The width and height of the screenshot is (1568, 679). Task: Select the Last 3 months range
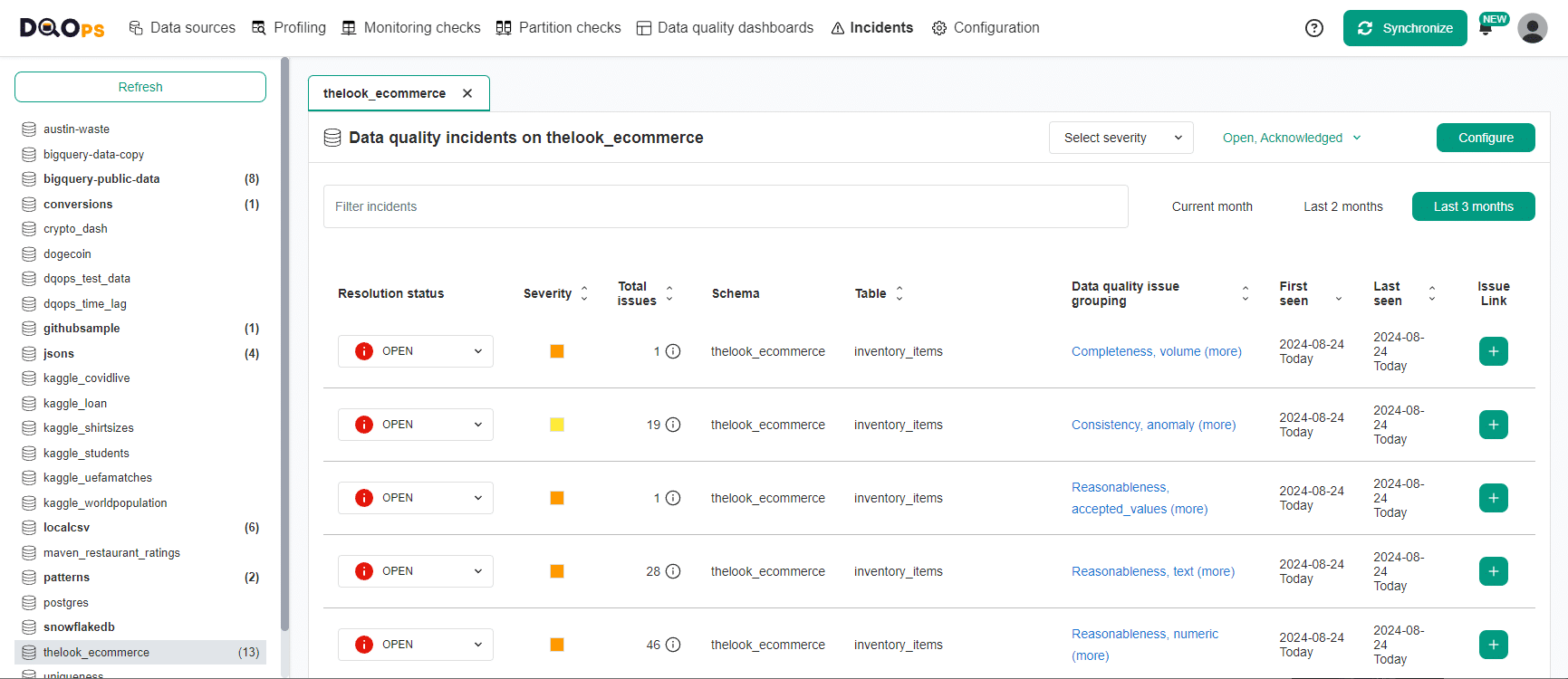click(x=1474, y=206)
